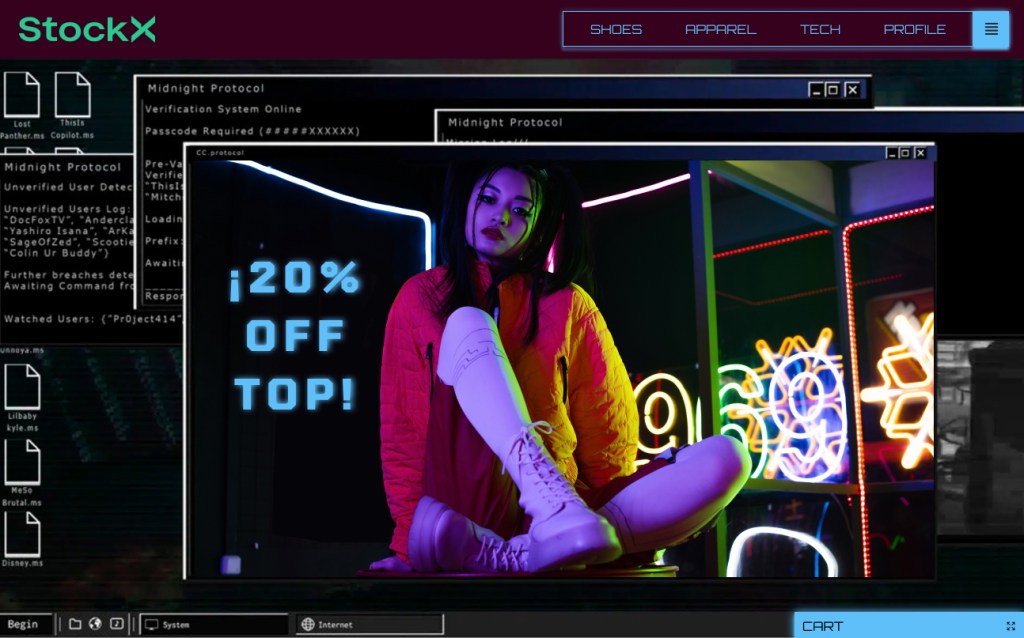The height and width of the screenshot is (638, 1024).
Task: Click the 20% OFF TOP promo banner
Action: [294, 338]
